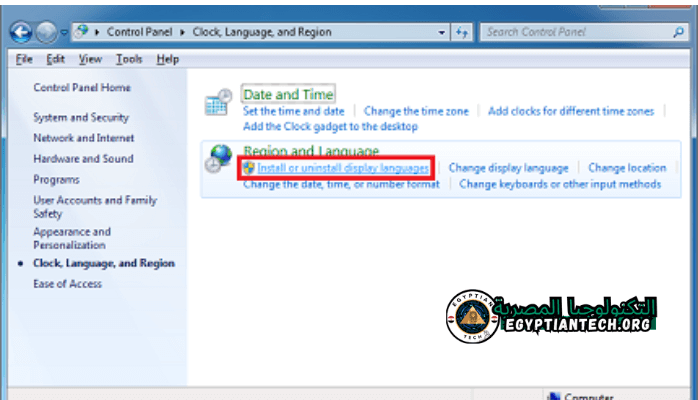
Task: Click Add clocks for different time zones
Action: point(571,111)
